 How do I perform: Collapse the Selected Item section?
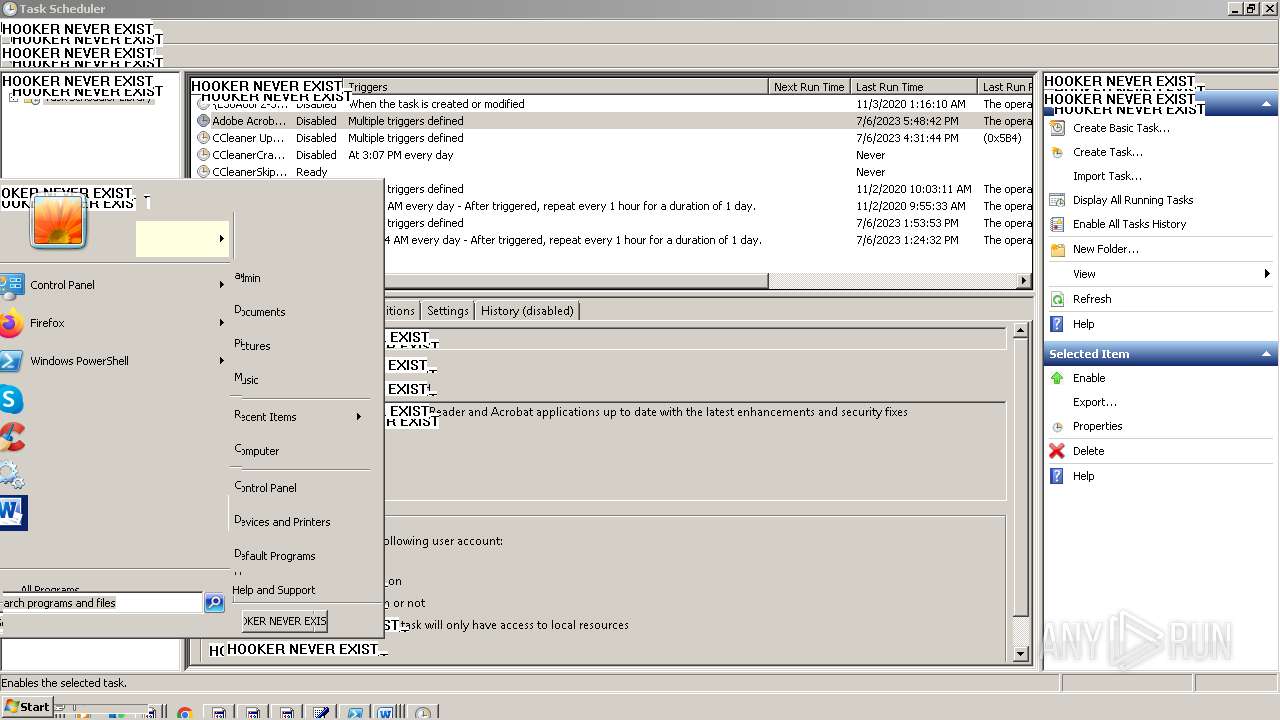tap(1266, 354)
